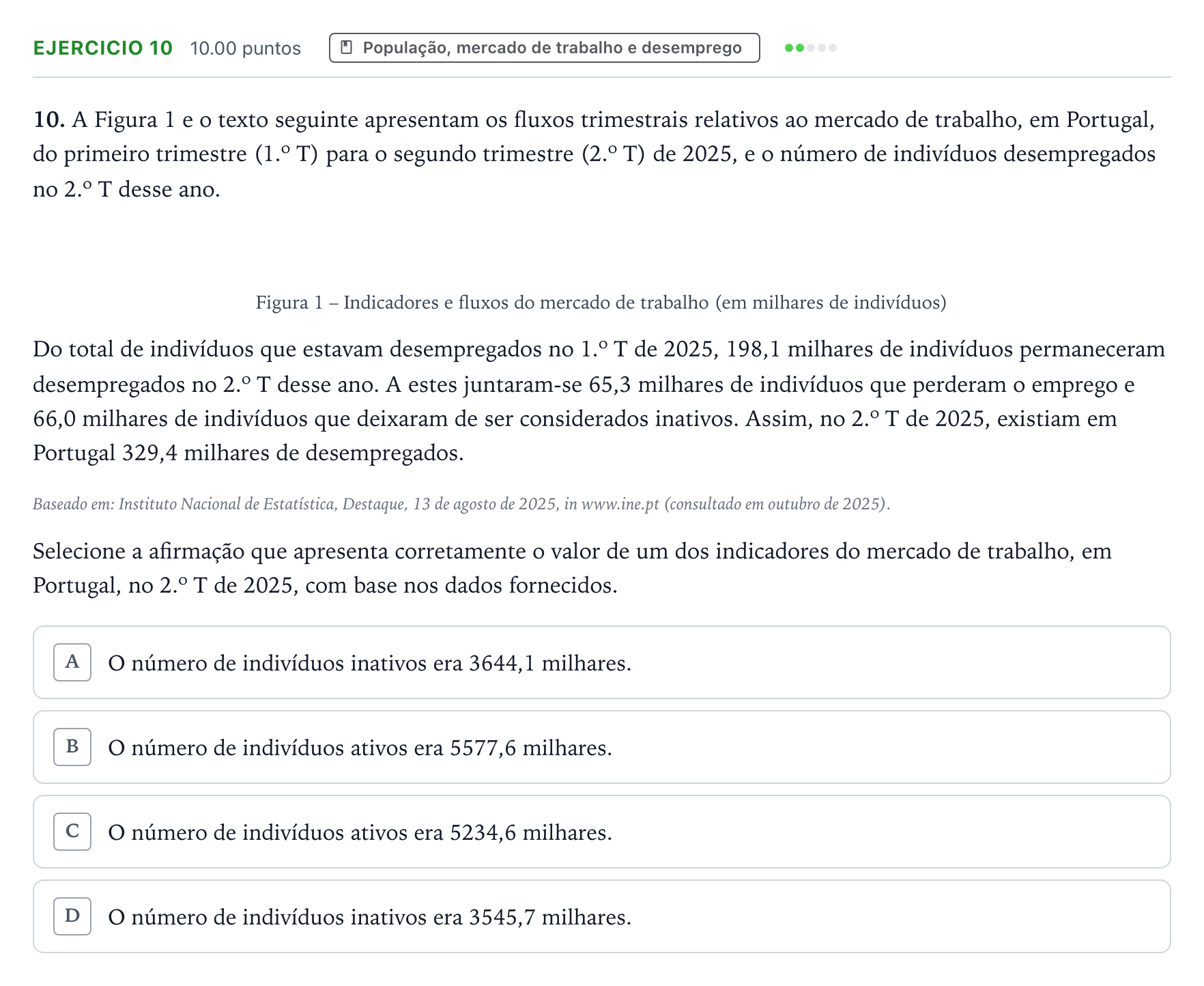1204x986 pixels.
Task: Select option B: ativos era 5577,6 milhares
Action: tap(601, 747)
